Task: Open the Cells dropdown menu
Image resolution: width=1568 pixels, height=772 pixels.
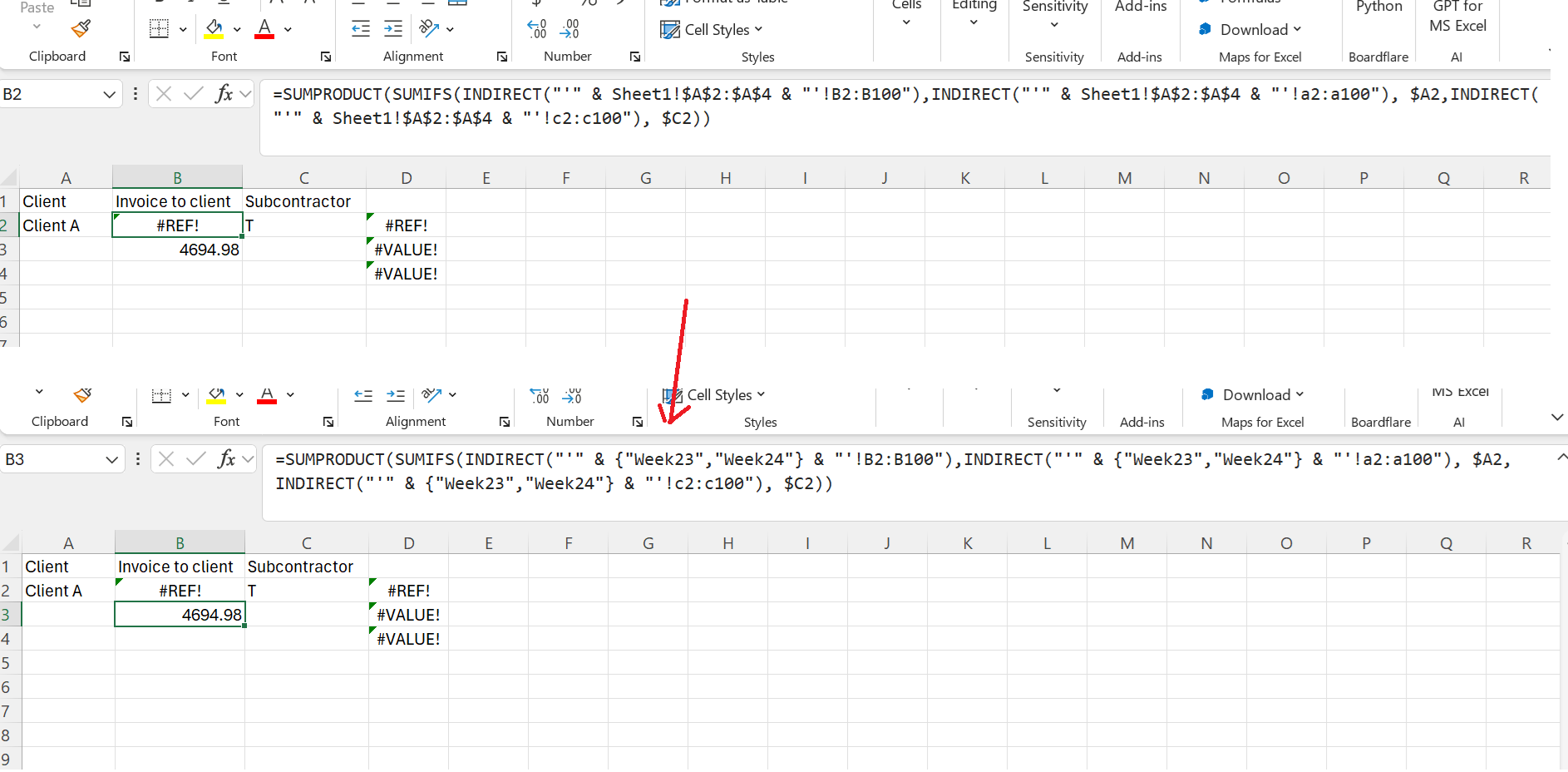Action: (x=906, y=13)
